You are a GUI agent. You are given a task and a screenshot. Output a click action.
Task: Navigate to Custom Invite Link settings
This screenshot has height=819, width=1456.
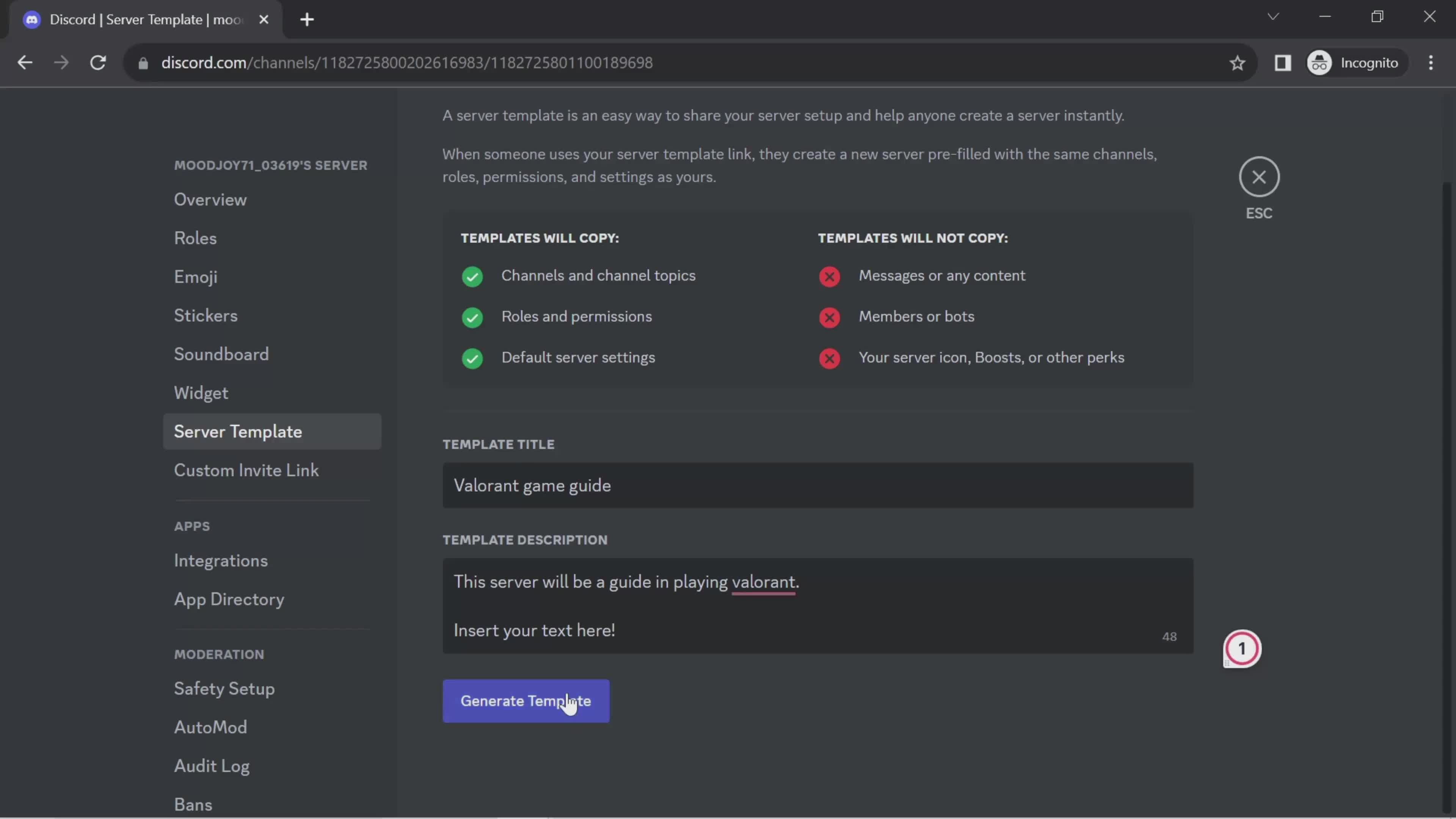coord(246,470)
